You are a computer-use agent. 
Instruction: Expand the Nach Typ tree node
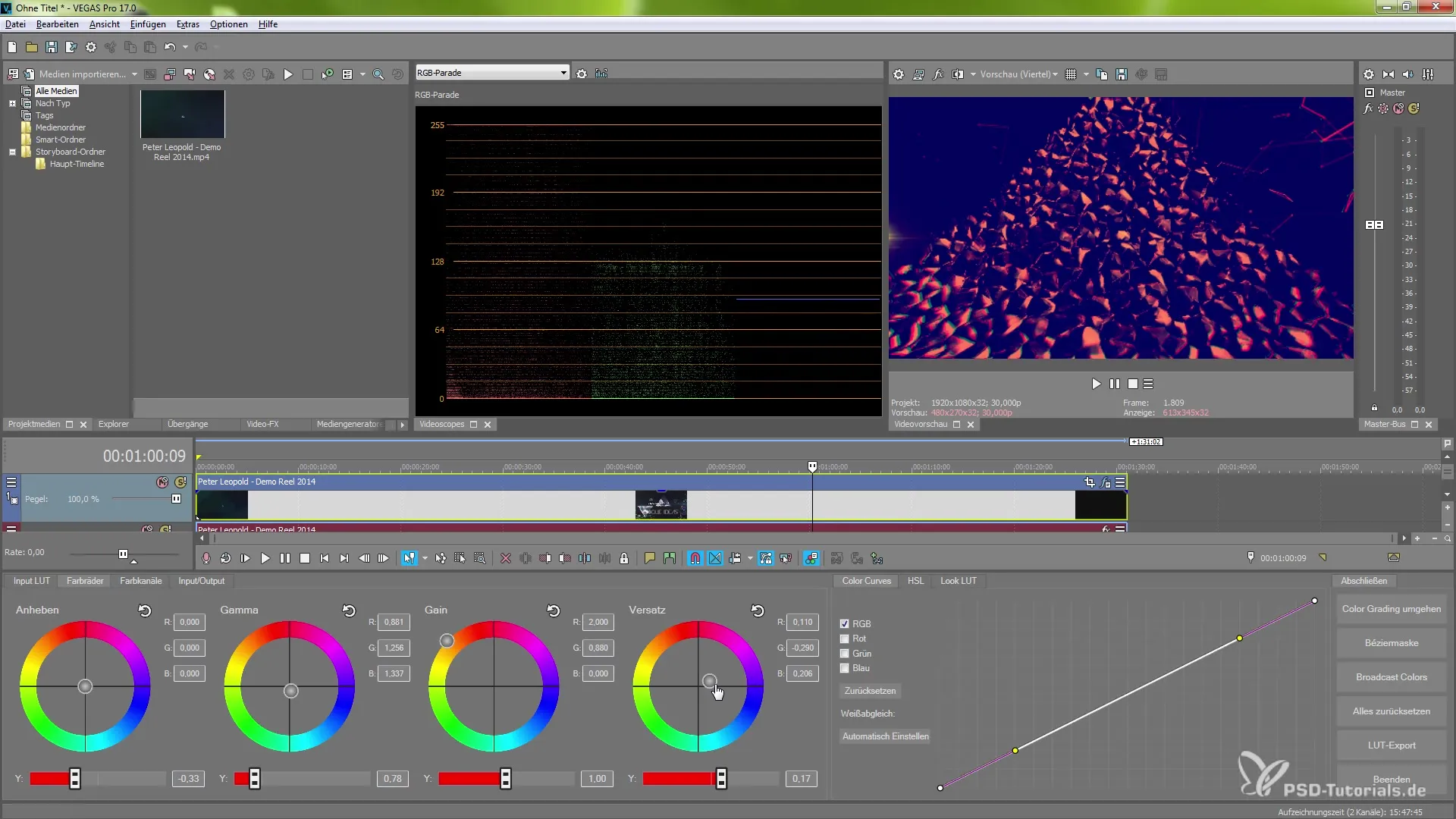(x=12, y=103)
